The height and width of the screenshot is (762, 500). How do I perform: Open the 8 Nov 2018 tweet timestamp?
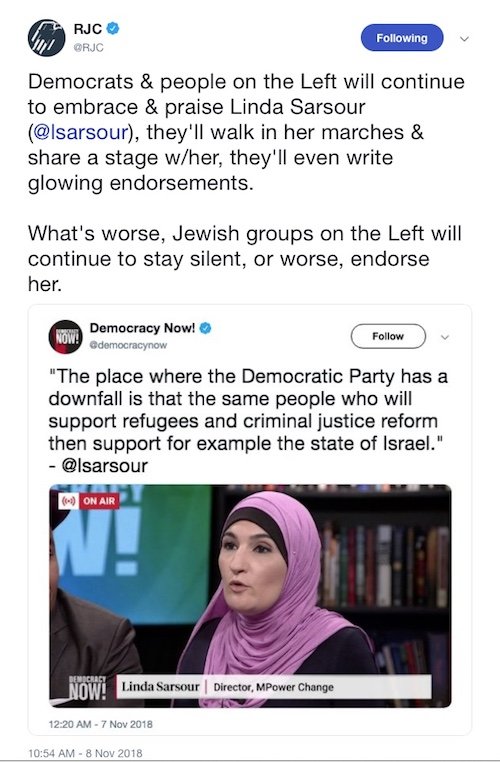86,753
